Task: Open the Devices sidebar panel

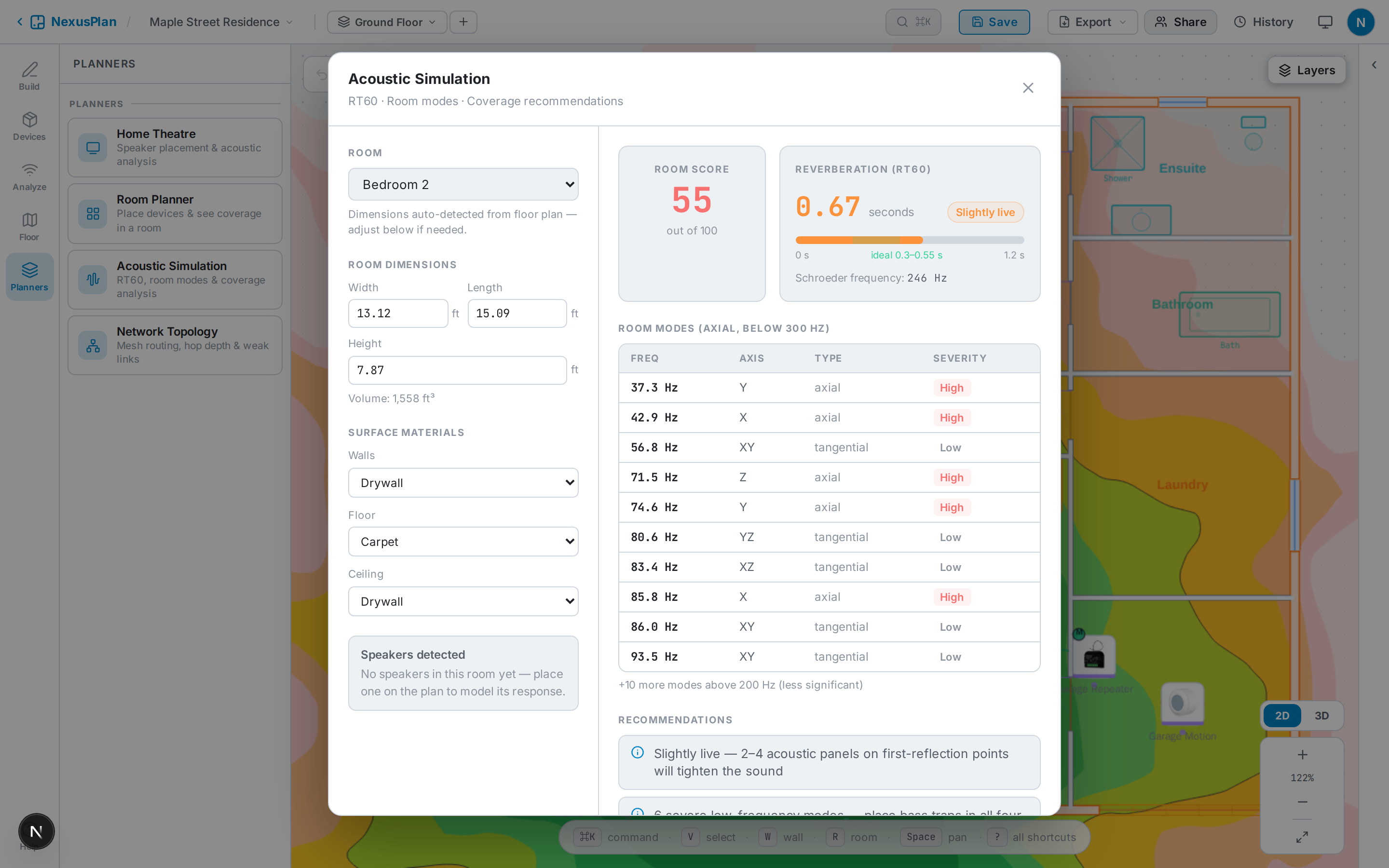Action: 29,126
